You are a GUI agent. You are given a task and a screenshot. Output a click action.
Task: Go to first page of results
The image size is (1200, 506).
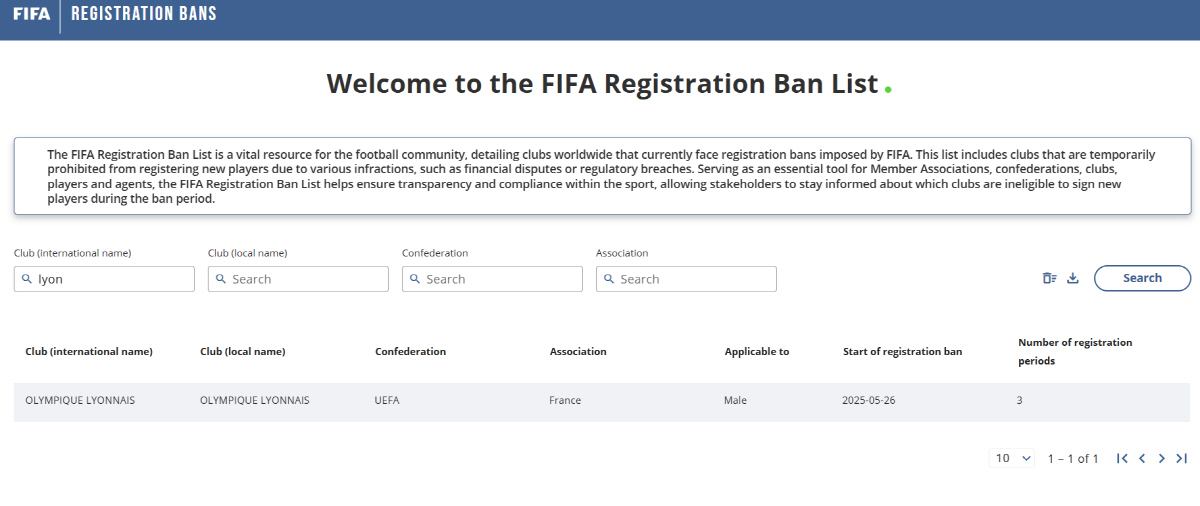click(1122, 458)
